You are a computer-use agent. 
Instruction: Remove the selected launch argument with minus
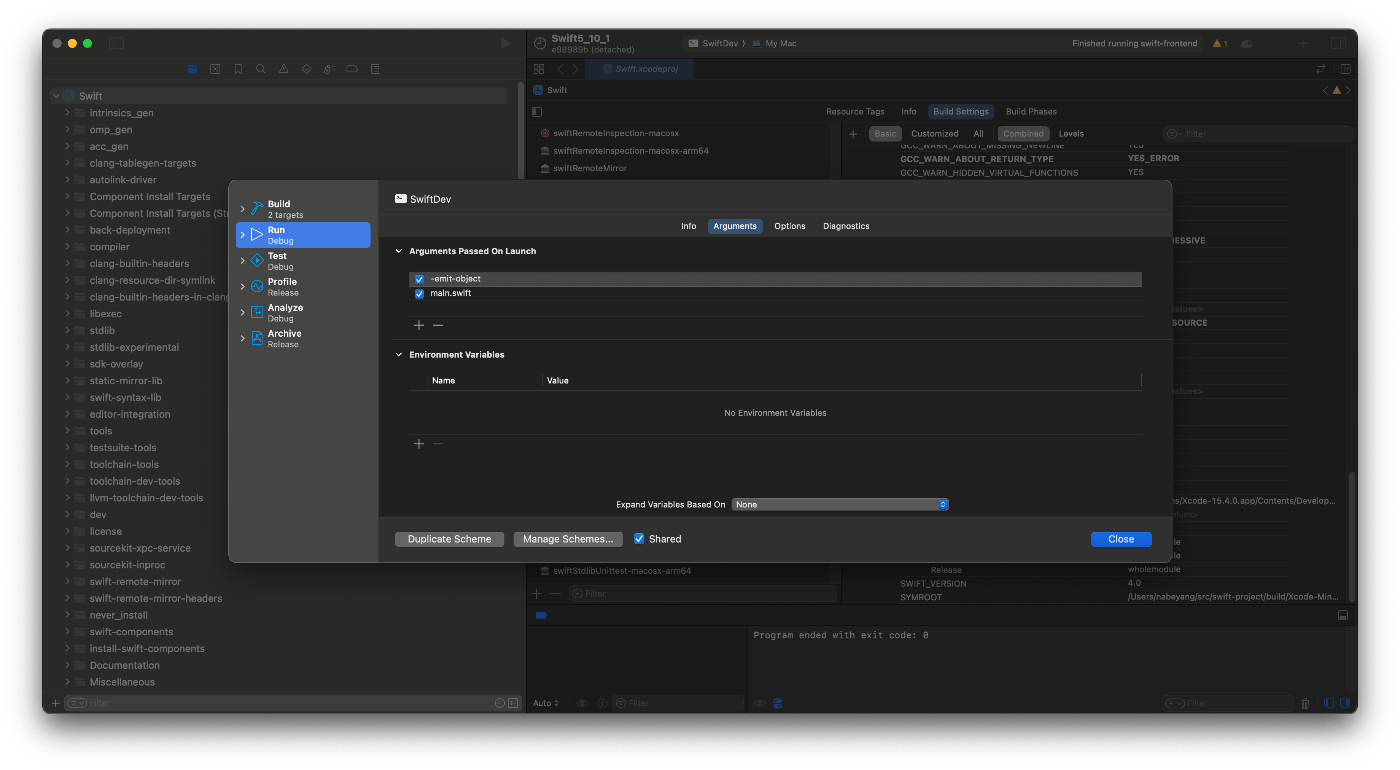coord(438,325)
